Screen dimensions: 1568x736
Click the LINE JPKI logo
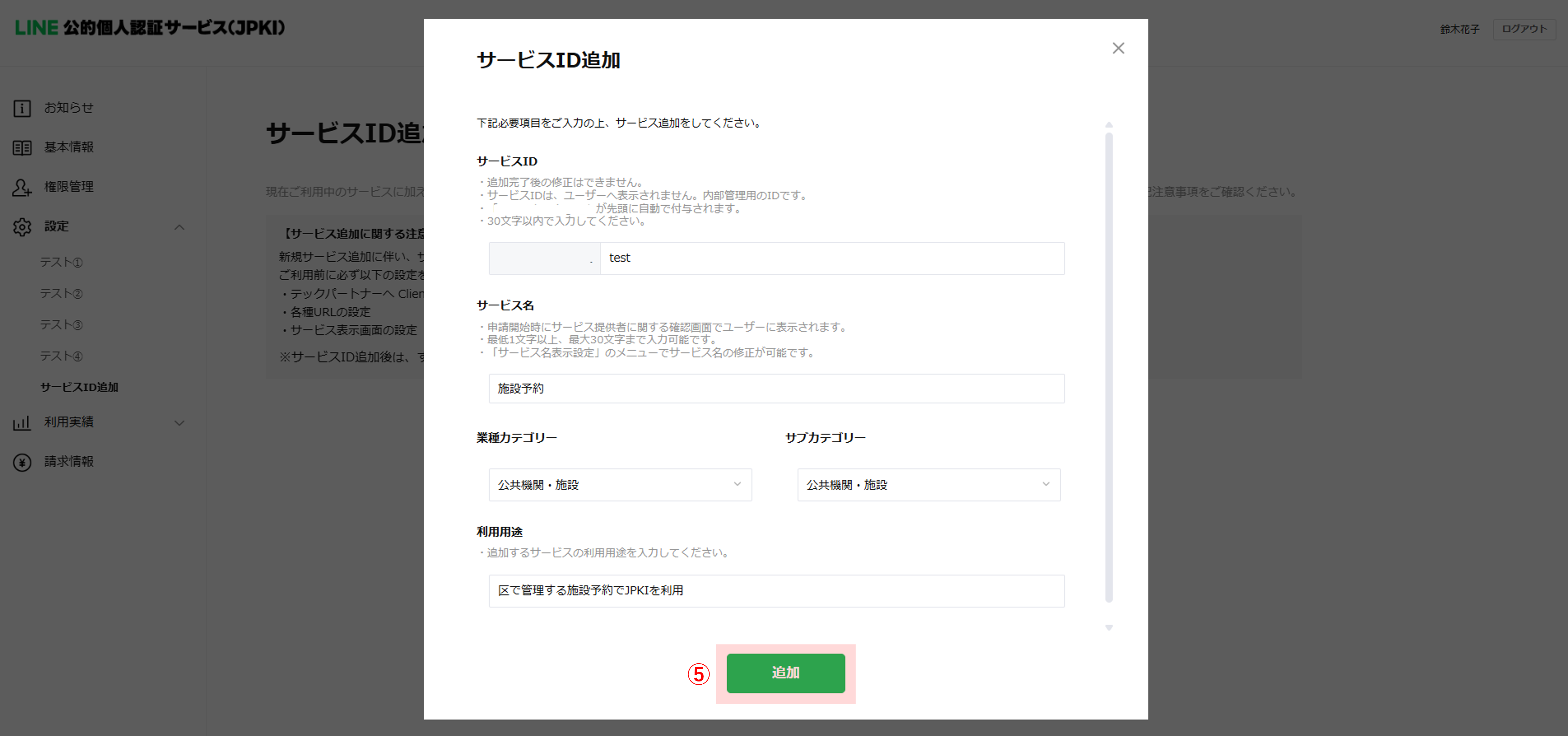click(x=150, y=27)
